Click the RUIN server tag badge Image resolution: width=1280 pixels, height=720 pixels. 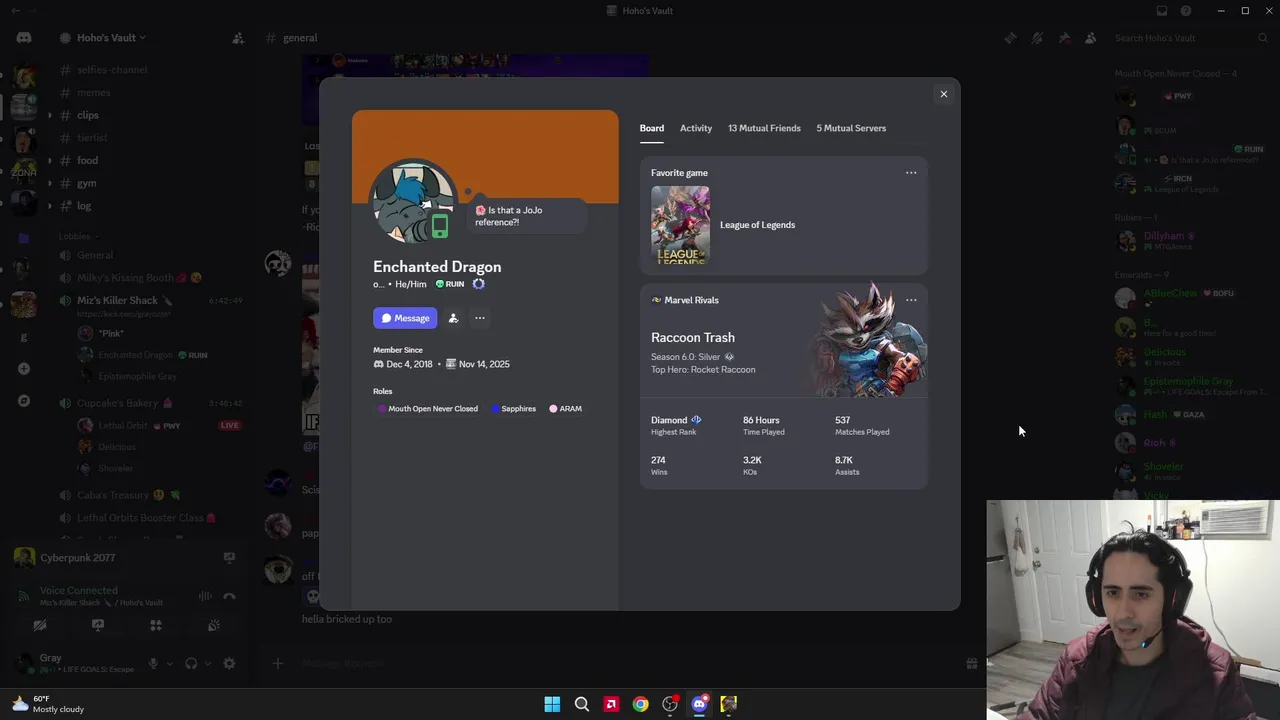coord(450,284)
